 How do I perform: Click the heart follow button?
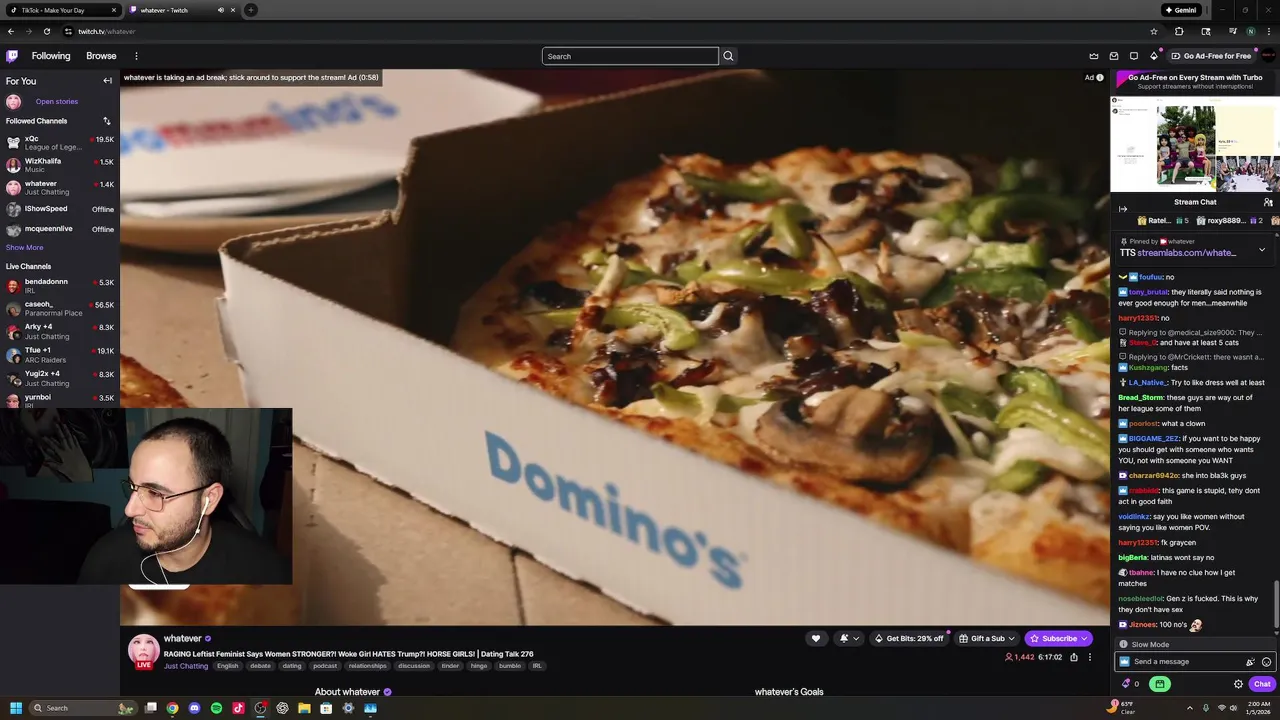(816, 638)
